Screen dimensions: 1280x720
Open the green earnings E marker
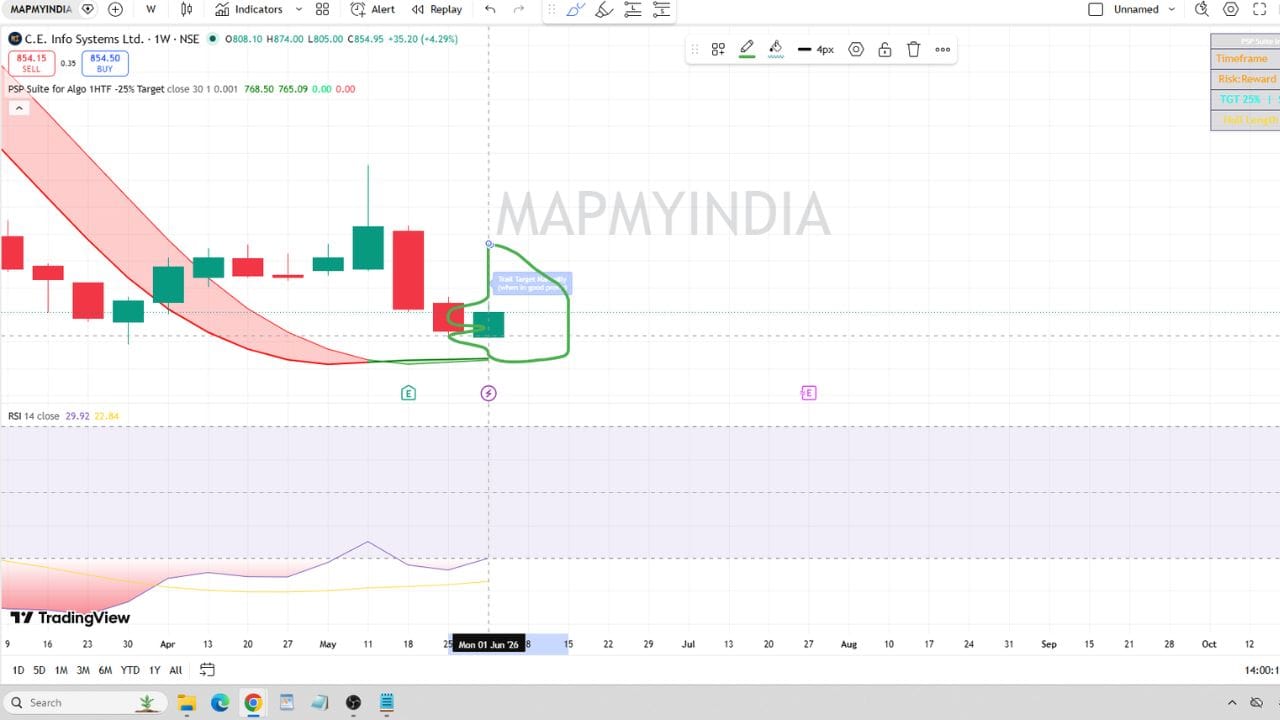pyautogui.click(x=408, y=393)
